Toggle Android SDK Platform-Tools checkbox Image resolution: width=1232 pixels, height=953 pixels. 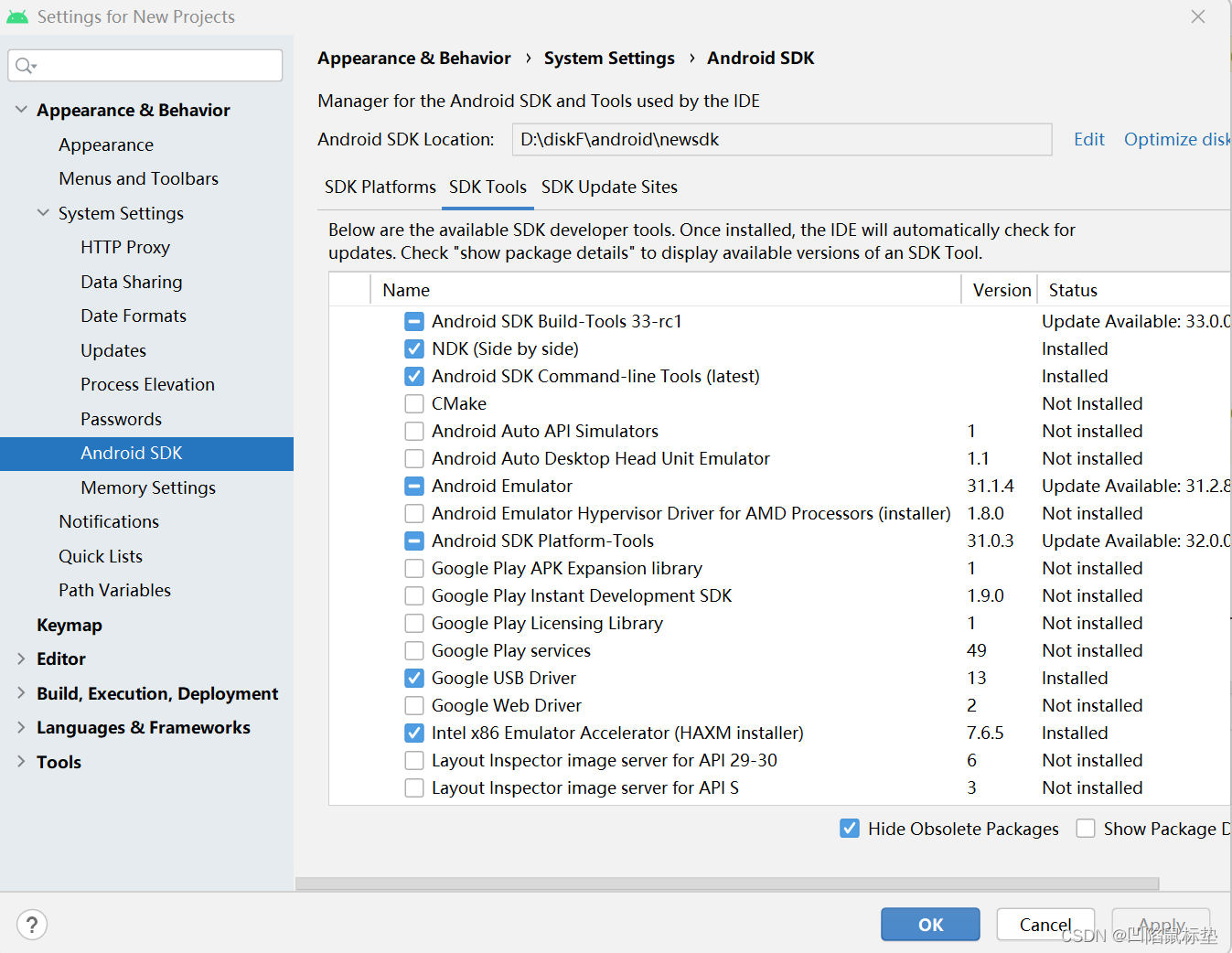(x=414, y=541)
